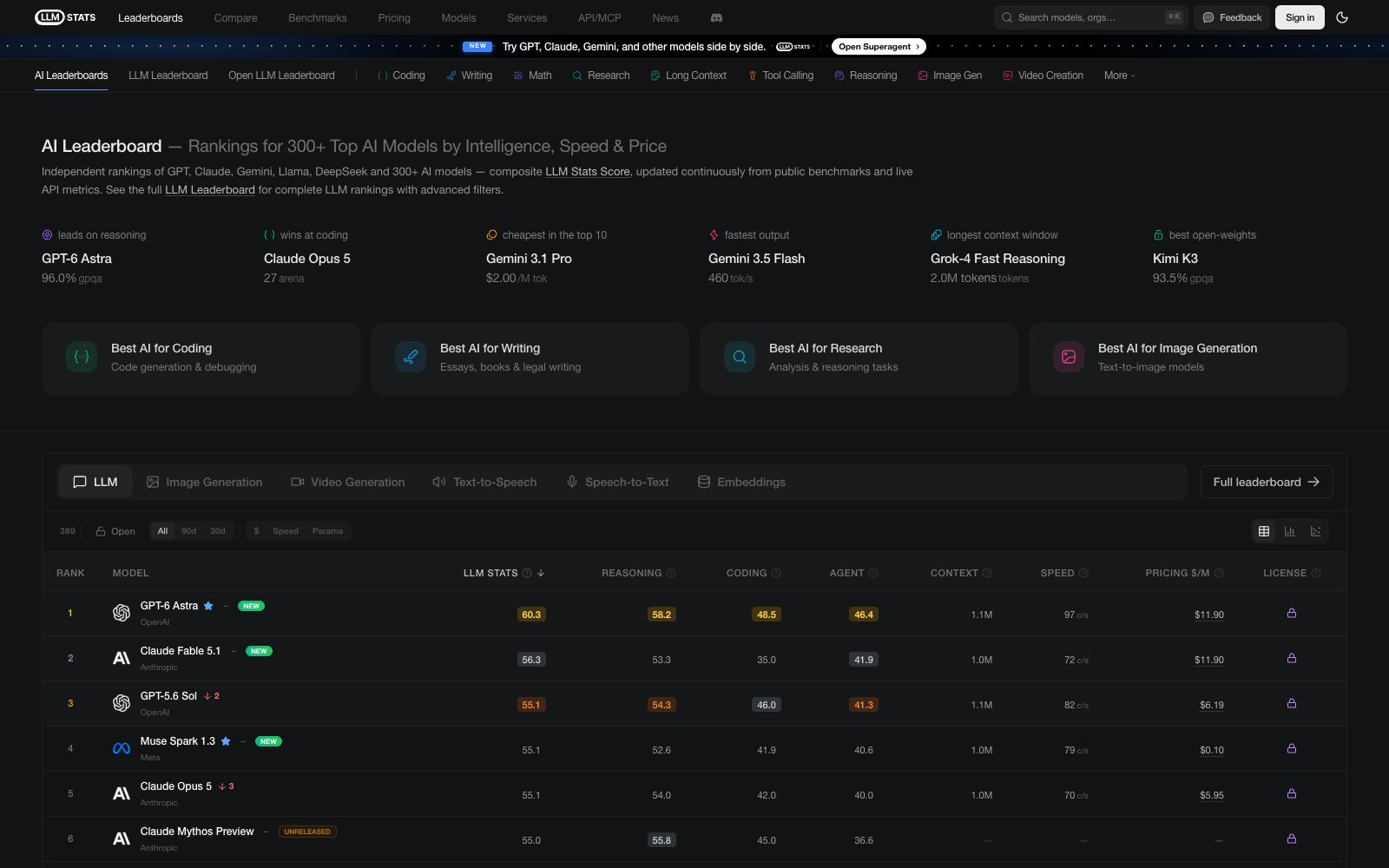Click the $0.10 price in Muse Spark row
This screenshot has height=868, width=1389.
coord(1212,750)
